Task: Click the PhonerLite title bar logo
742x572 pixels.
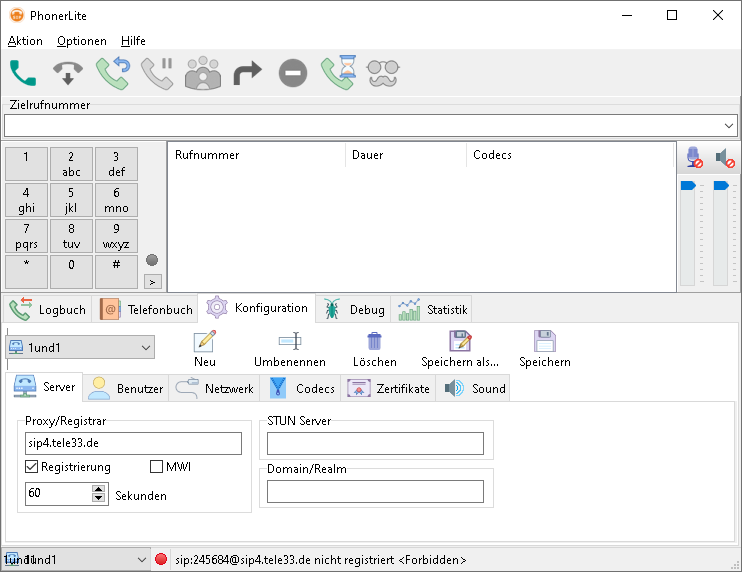Action: click(x=17, y=15)
